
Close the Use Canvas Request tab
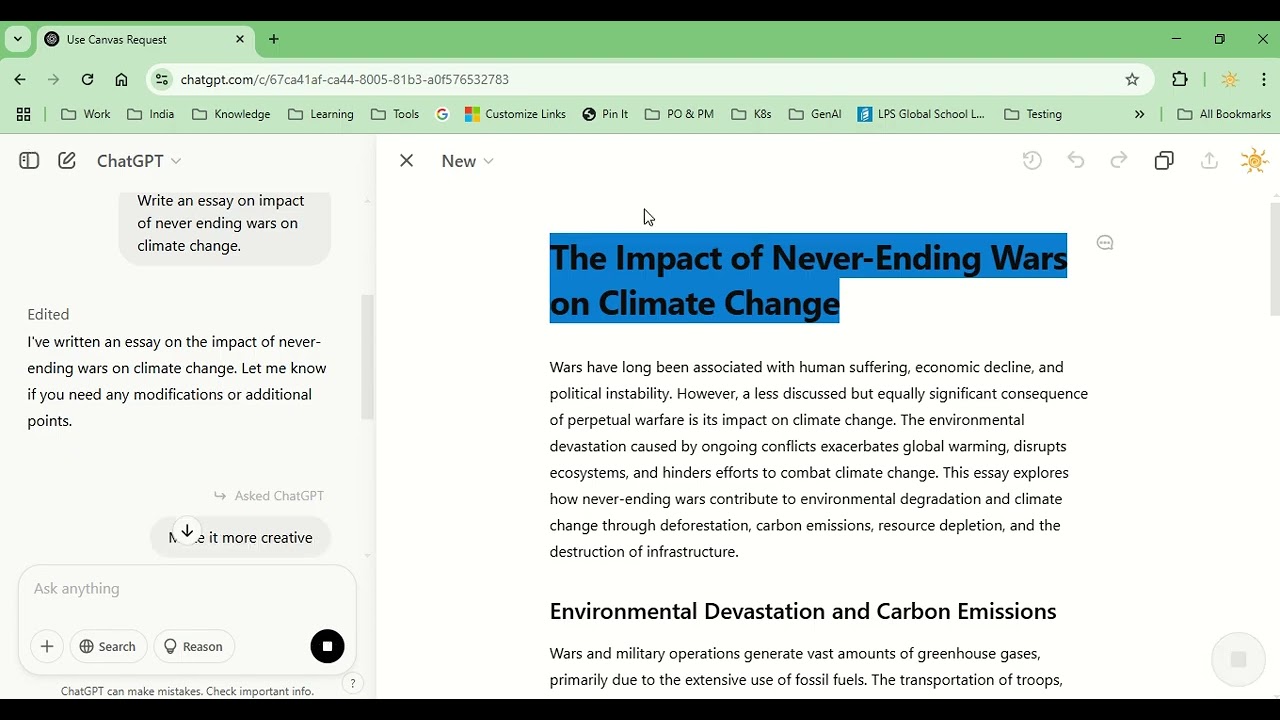pyautogui.click(x=240, y=39)
